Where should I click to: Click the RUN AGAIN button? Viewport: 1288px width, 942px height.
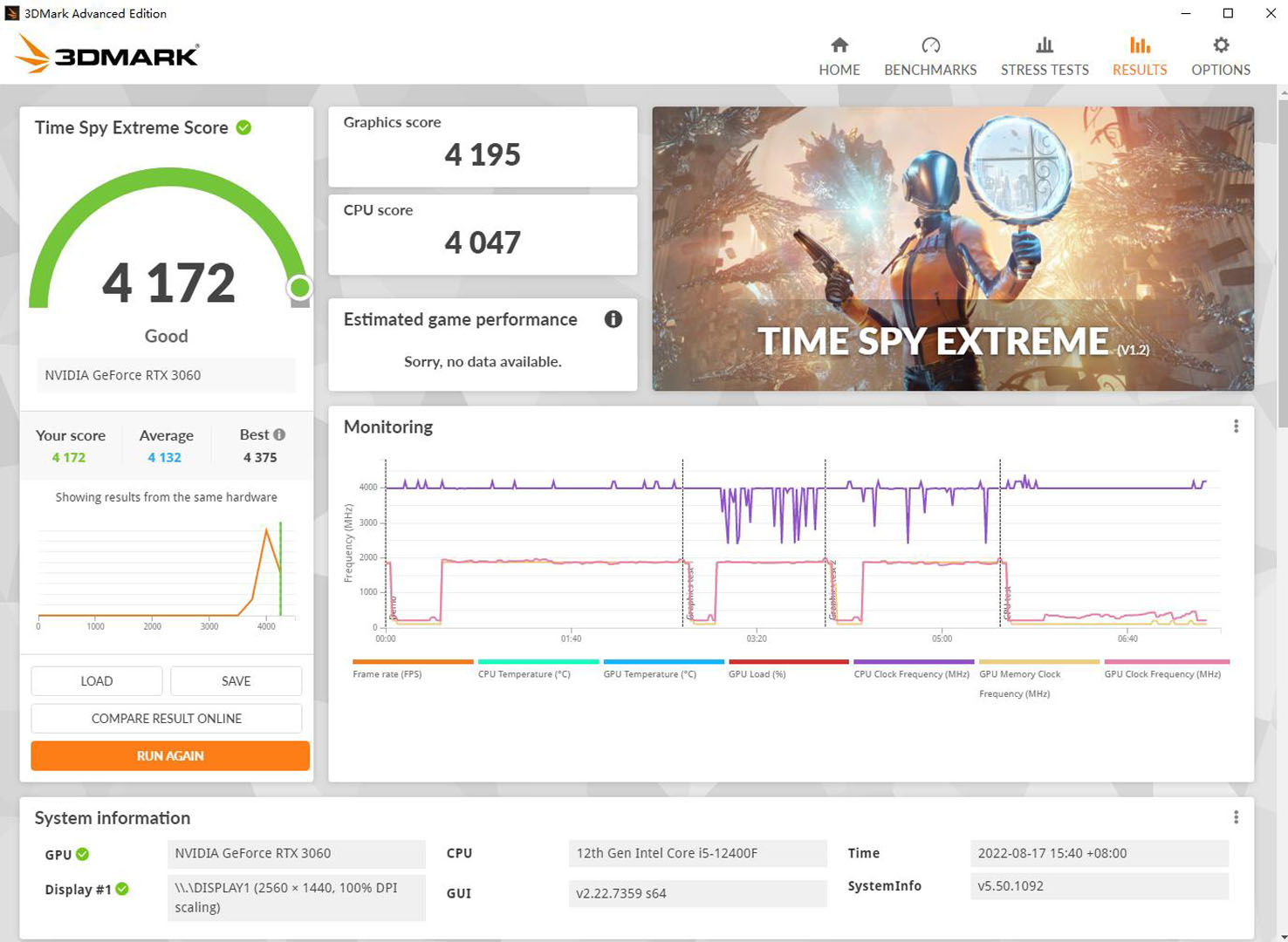(169, 755)
